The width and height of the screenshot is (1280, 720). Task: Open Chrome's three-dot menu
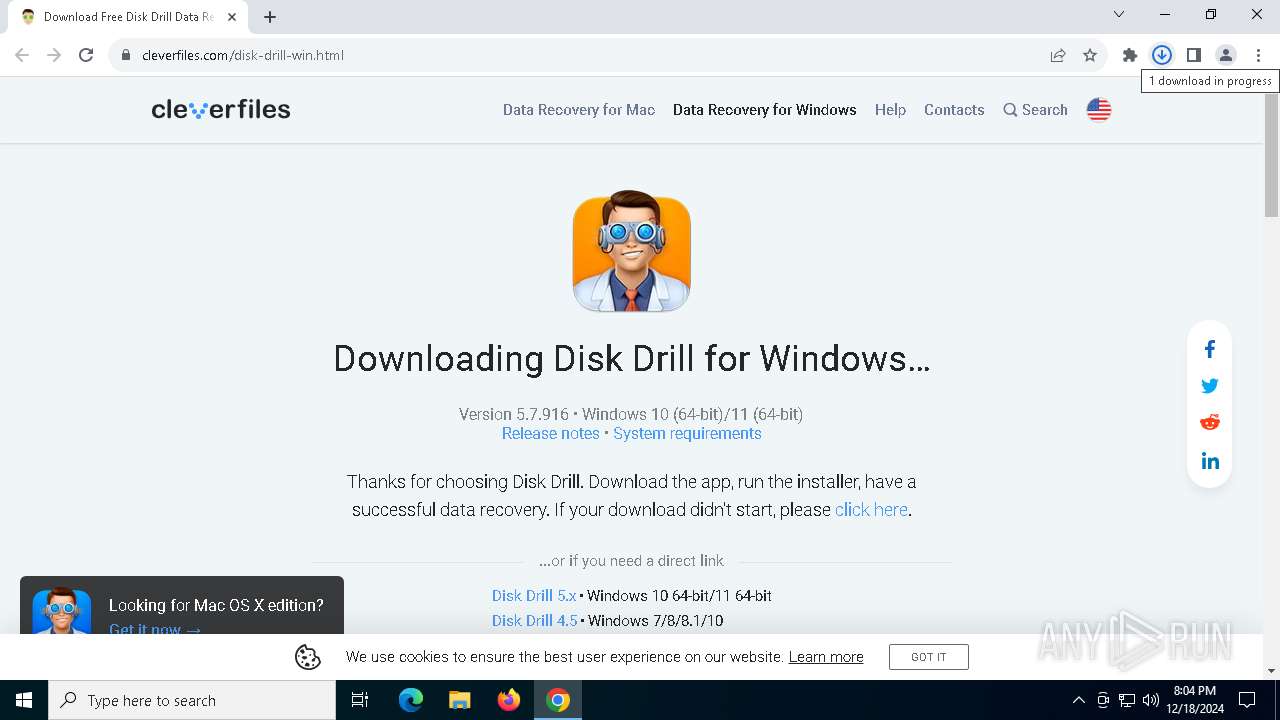[1258, 55]
